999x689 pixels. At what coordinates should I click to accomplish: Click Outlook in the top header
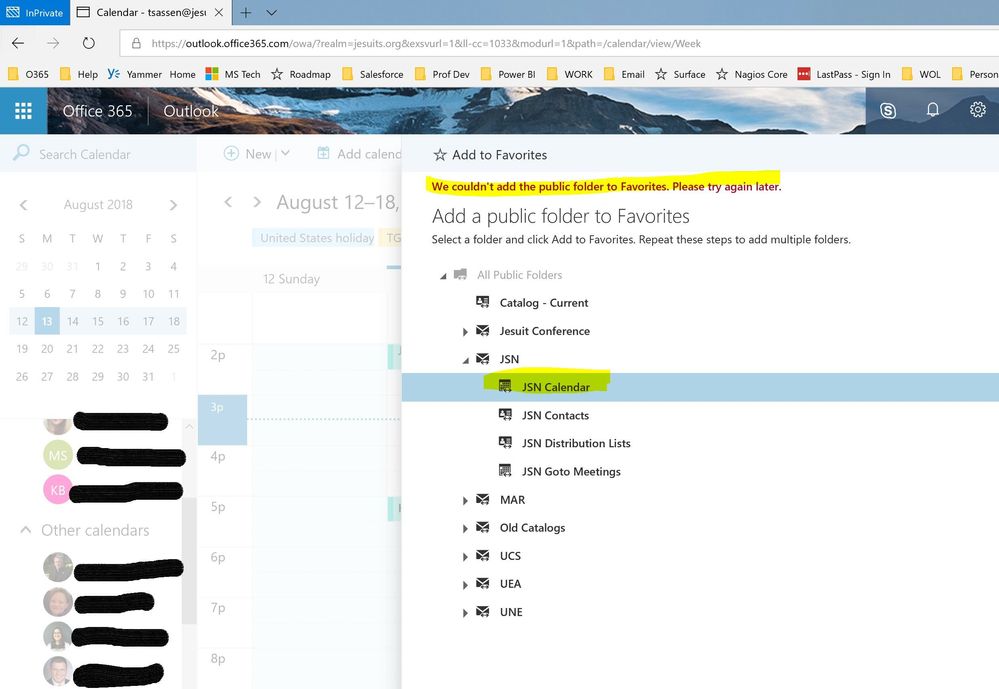(x=190, y=111)
